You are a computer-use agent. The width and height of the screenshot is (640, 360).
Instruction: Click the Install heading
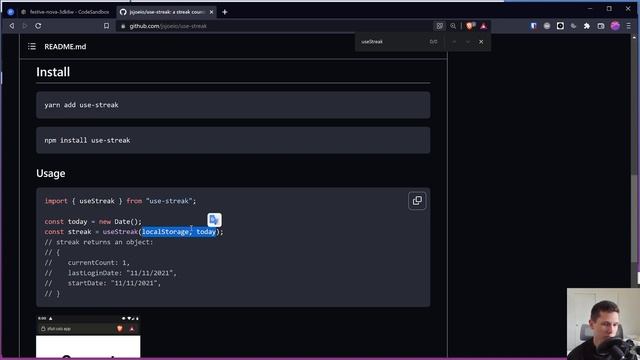[53, 72]
